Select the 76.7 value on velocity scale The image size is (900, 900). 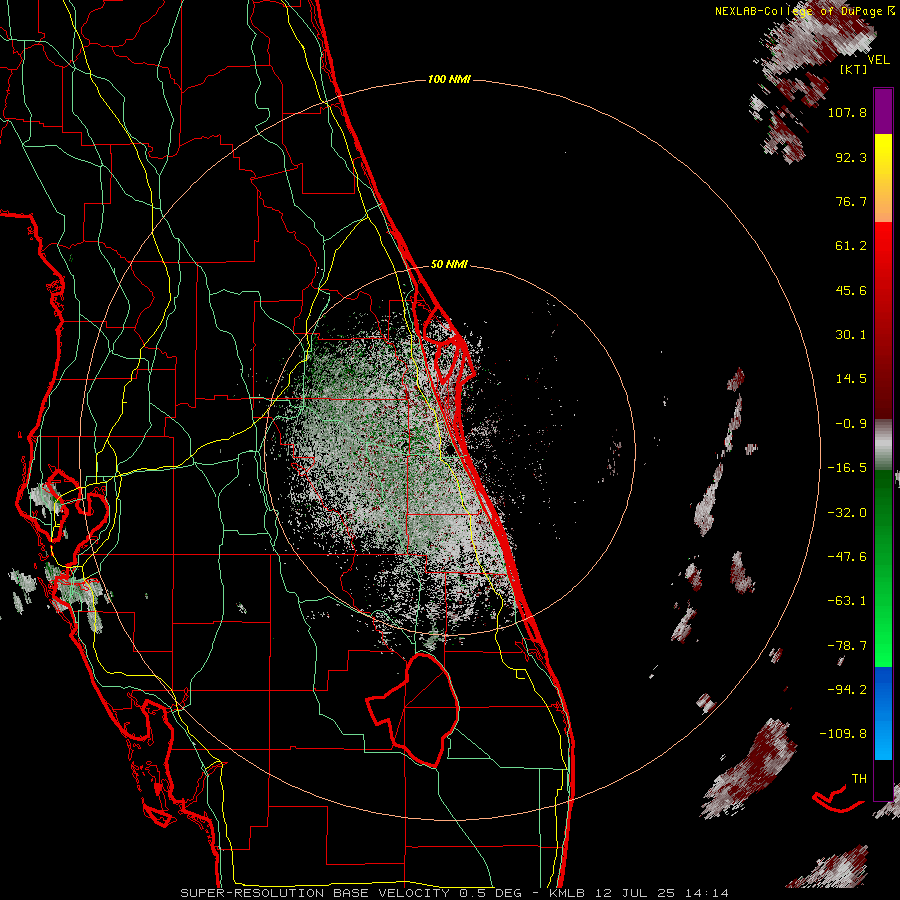851,201
